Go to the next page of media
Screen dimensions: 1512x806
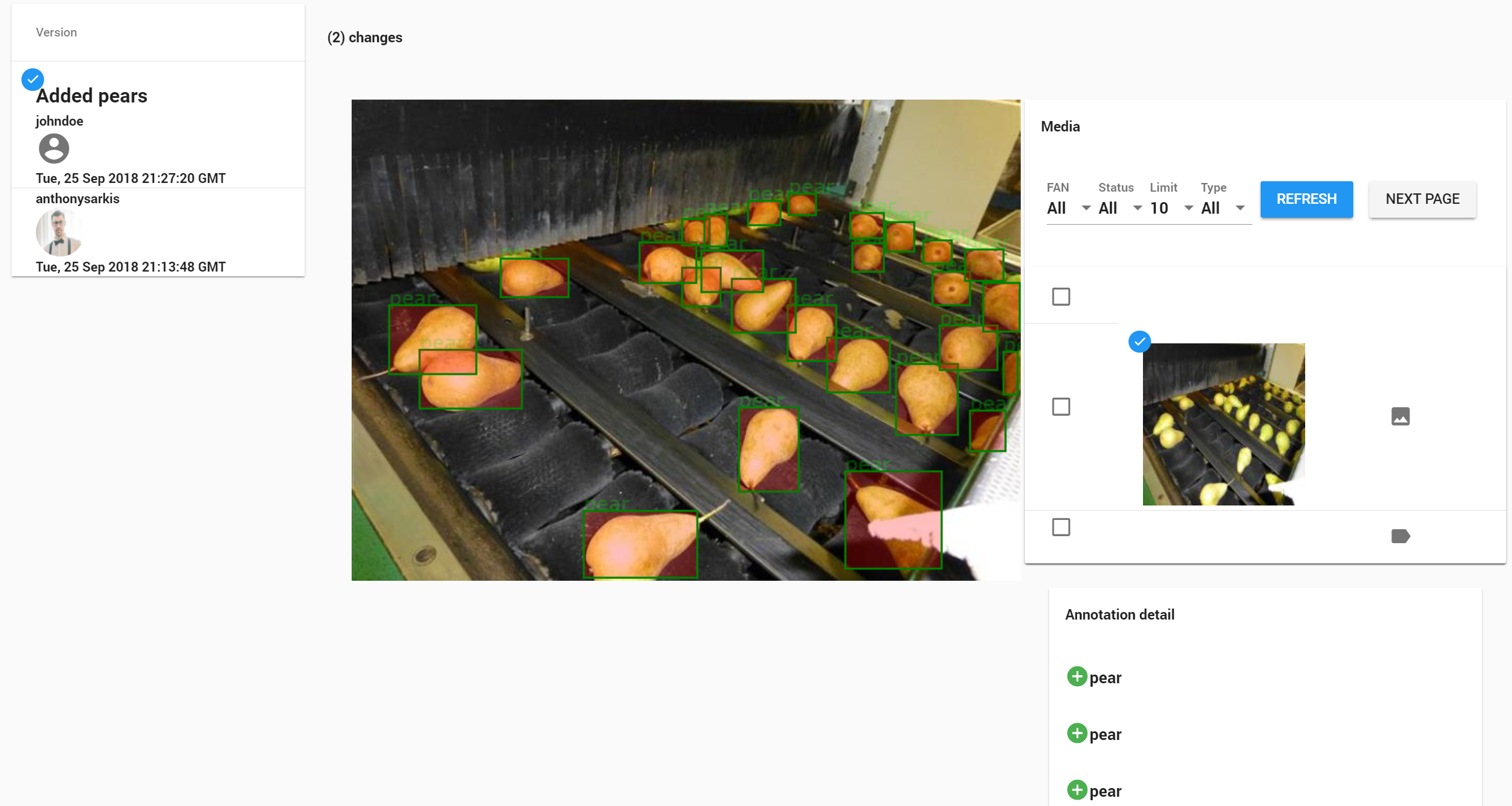1422,199
